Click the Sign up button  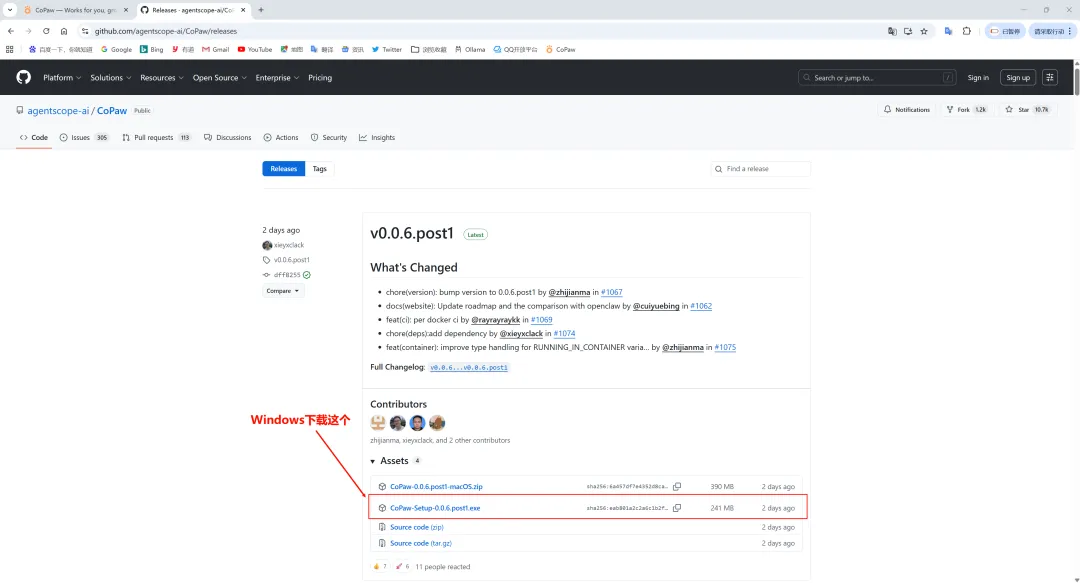point(1018,78)
